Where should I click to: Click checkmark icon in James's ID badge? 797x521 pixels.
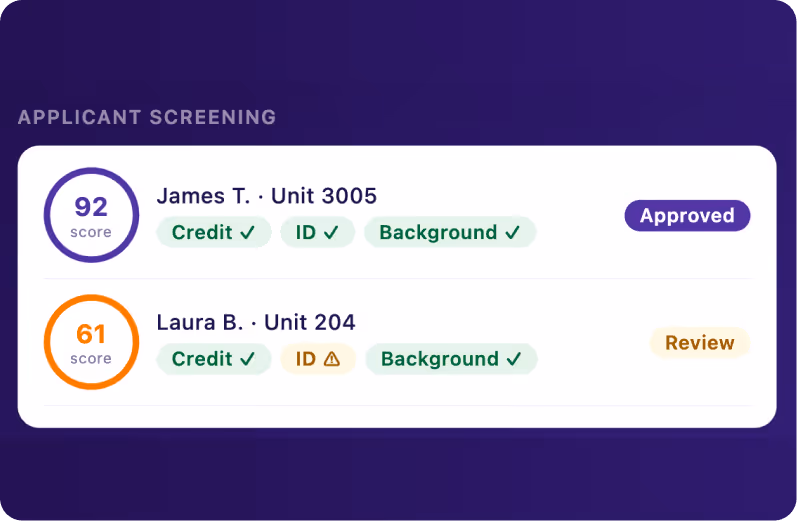click(331, 232)
